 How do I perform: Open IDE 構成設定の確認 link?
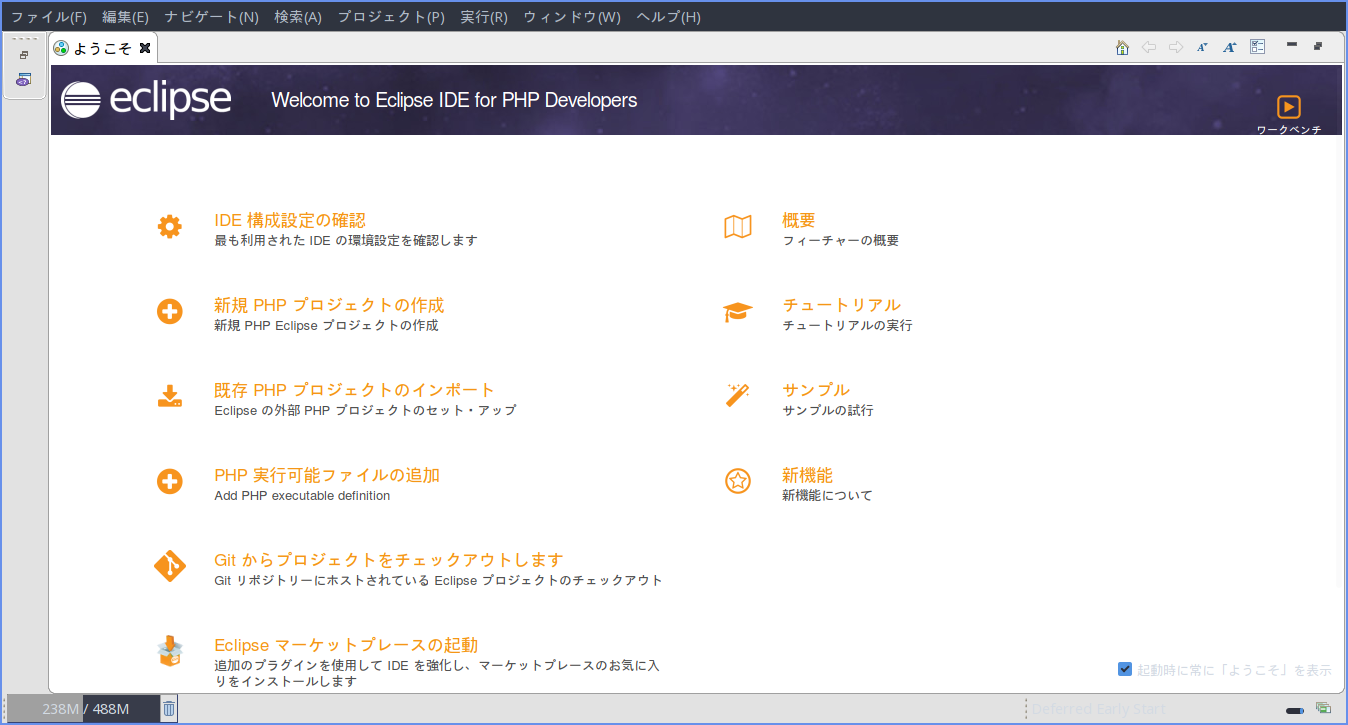(290, 220)
